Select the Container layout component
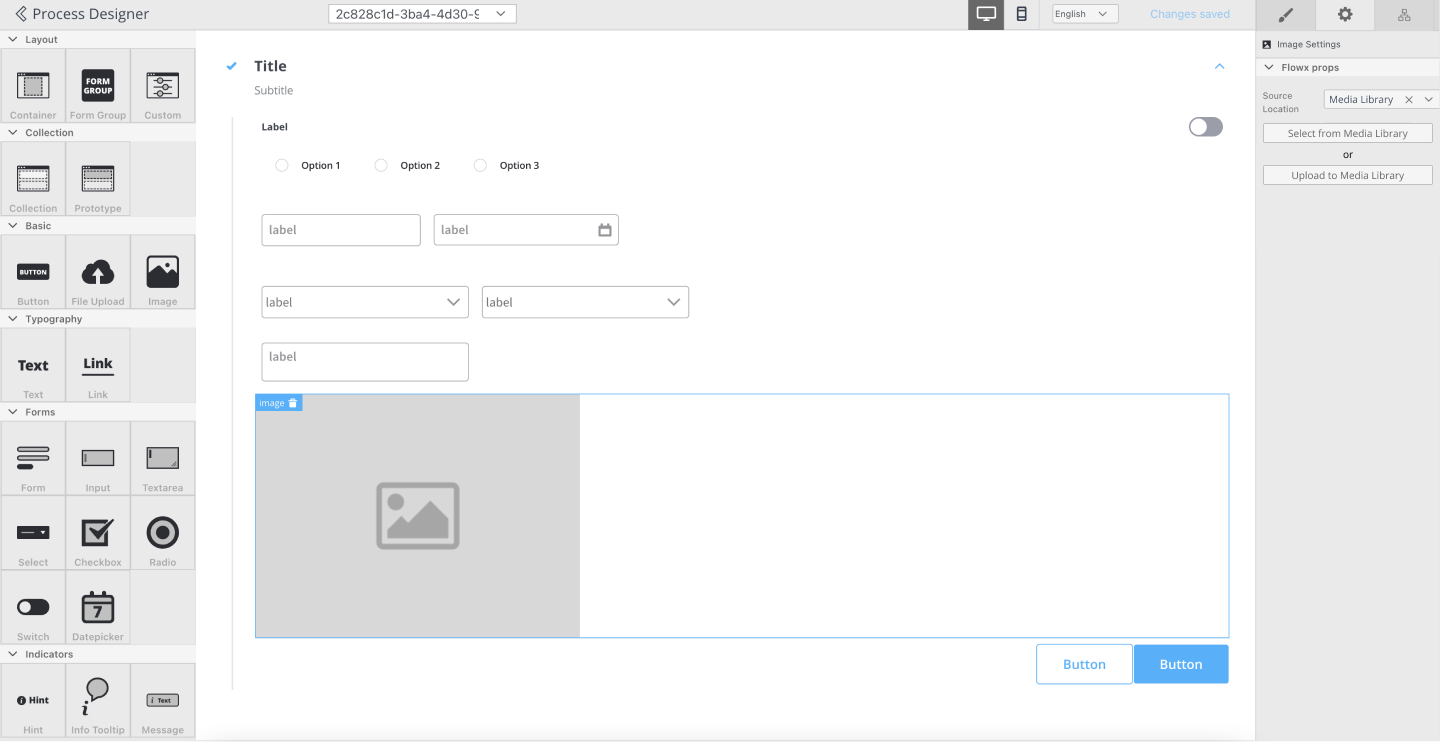Screen dimensions: 1440x742 tap(33, 86)
